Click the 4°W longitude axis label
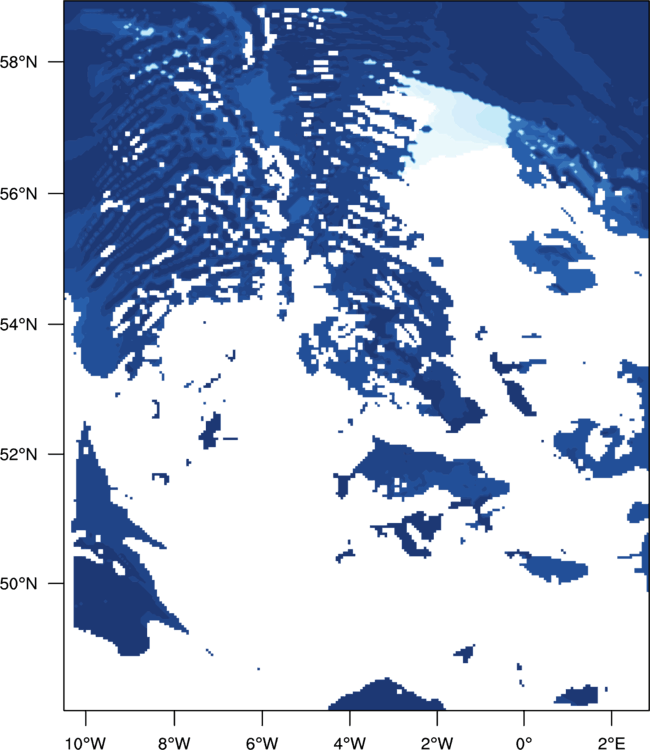The width and height of the screenshot is (650, 750). coord(350,743)
